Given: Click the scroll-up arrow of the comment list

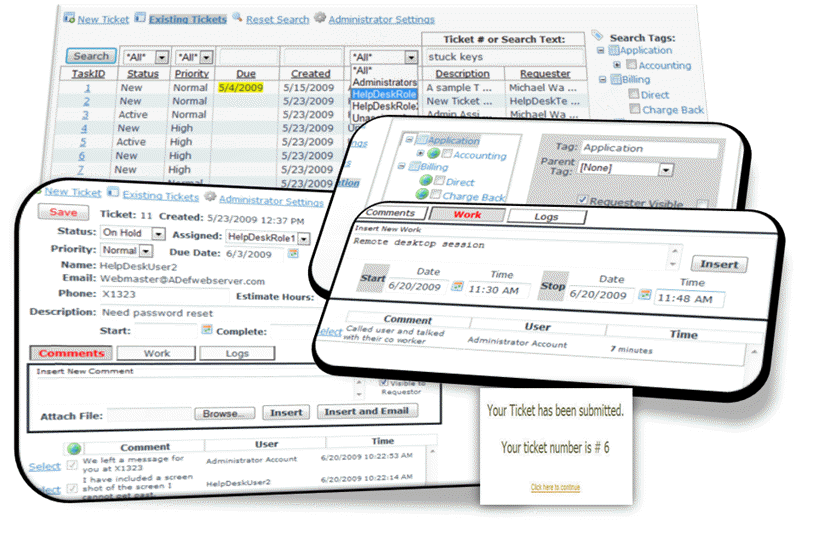Looking at the screenshot, I should 432,451.
